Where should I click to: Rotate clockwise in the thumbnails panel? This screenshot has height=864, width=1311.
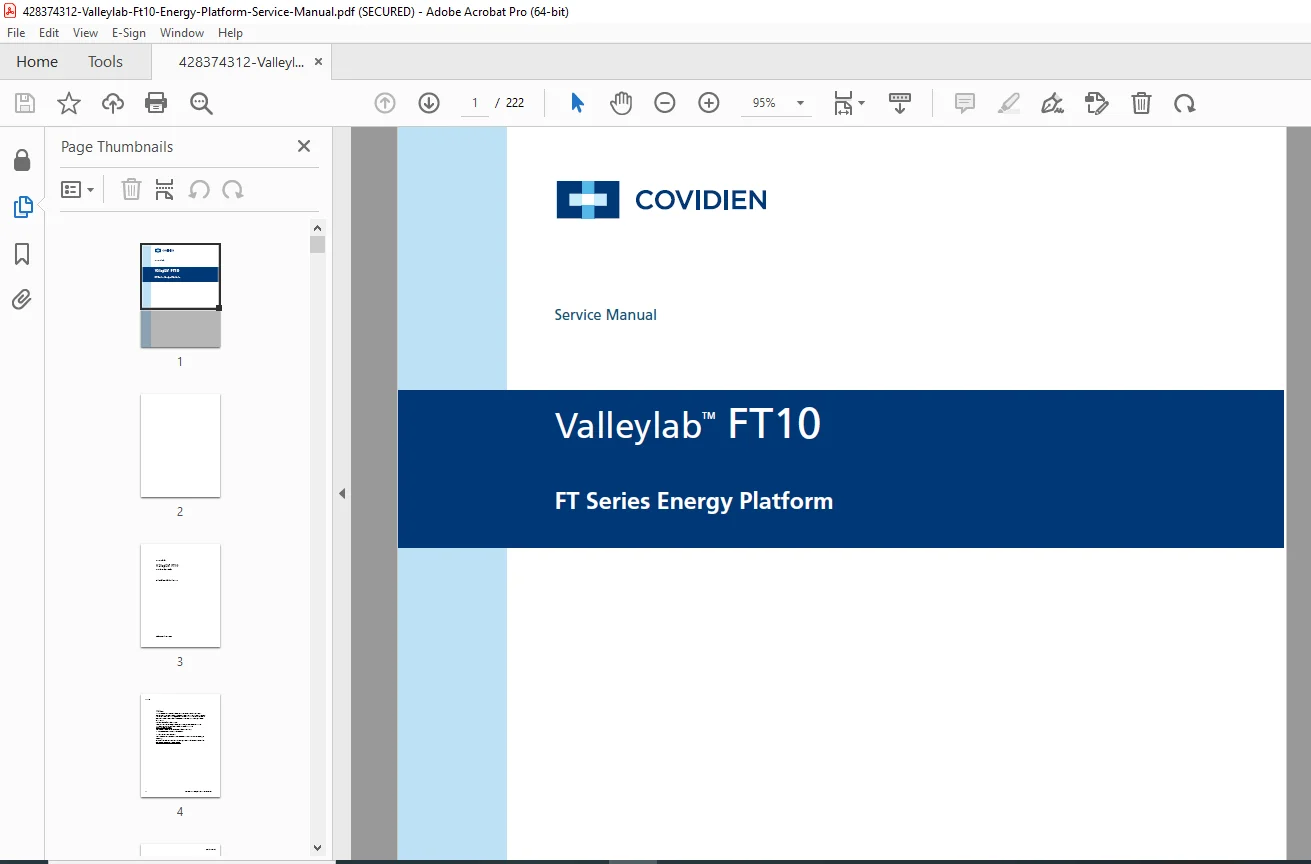pos(233,189)
